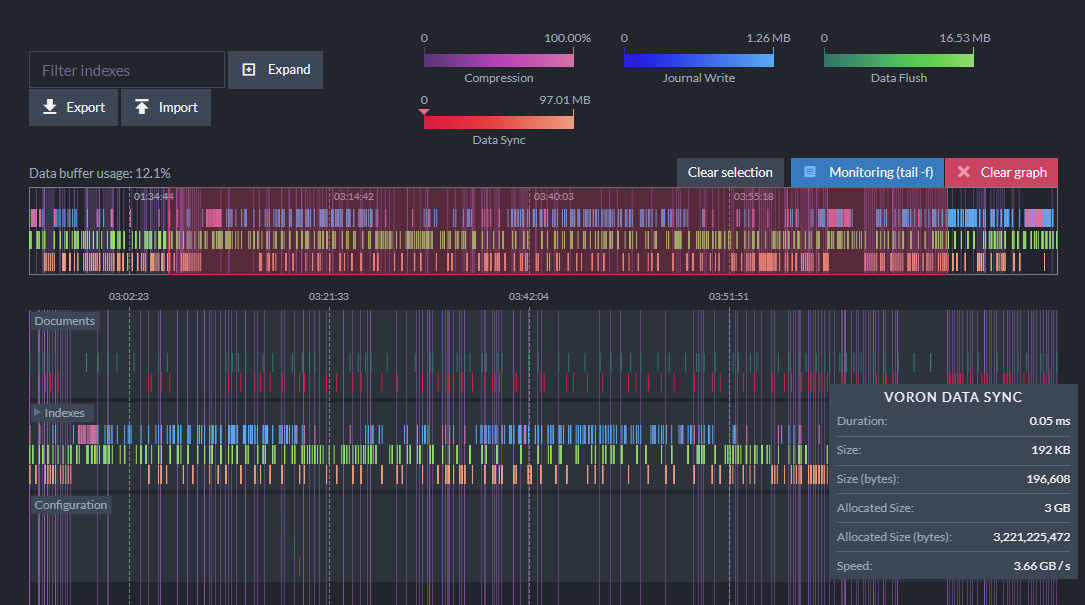1085x605 pixels.
Task: Select the Configuration track label
Action: [71, 505]
